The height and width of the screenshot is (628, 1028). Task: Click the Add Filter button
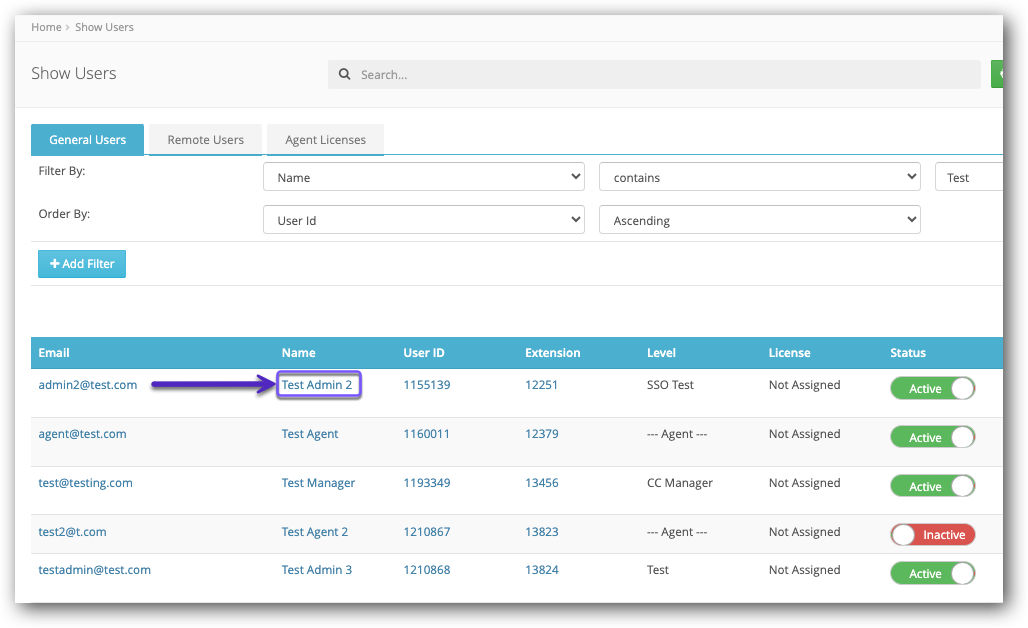coord(82,264)
